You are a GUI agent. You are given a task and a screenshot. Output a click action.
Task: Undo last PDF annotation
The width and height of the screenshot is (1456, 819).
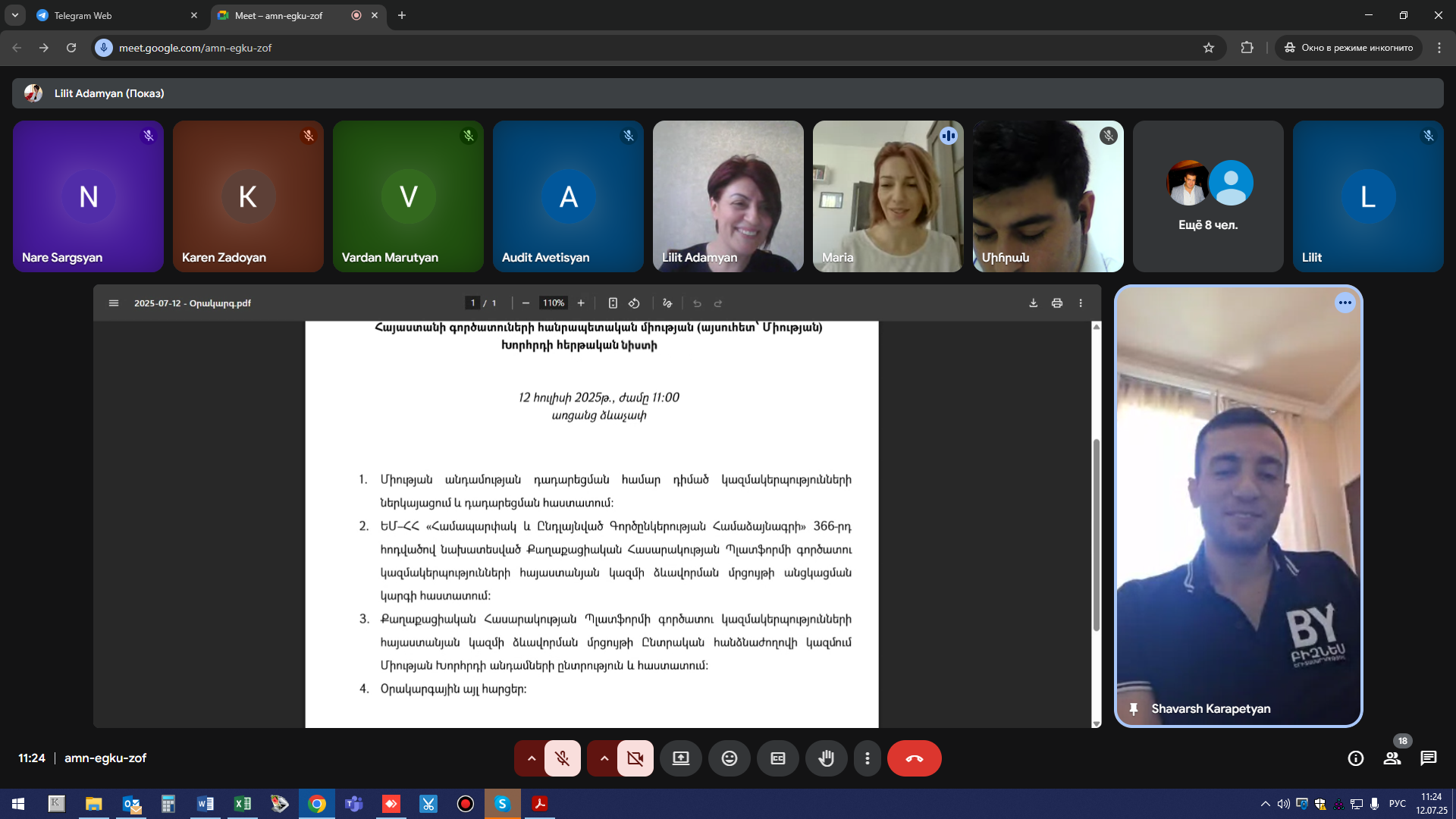pos(697,303)
